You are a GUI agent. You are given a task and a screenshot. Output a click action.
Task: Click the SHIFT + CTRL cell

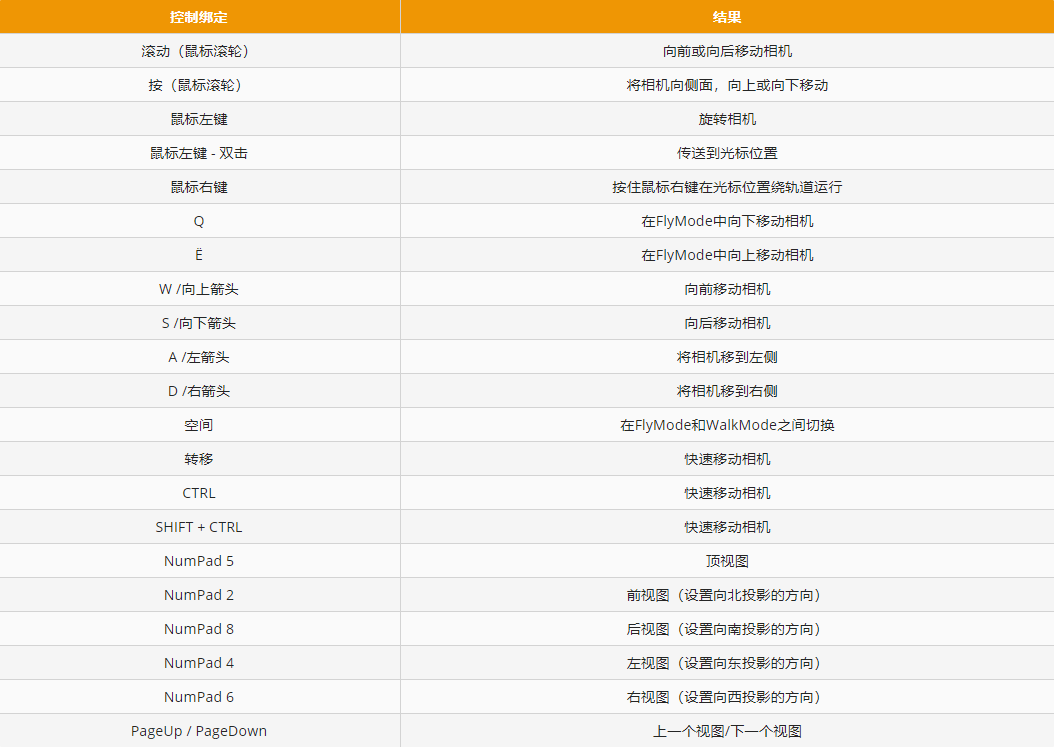click(x=199, y=527)
